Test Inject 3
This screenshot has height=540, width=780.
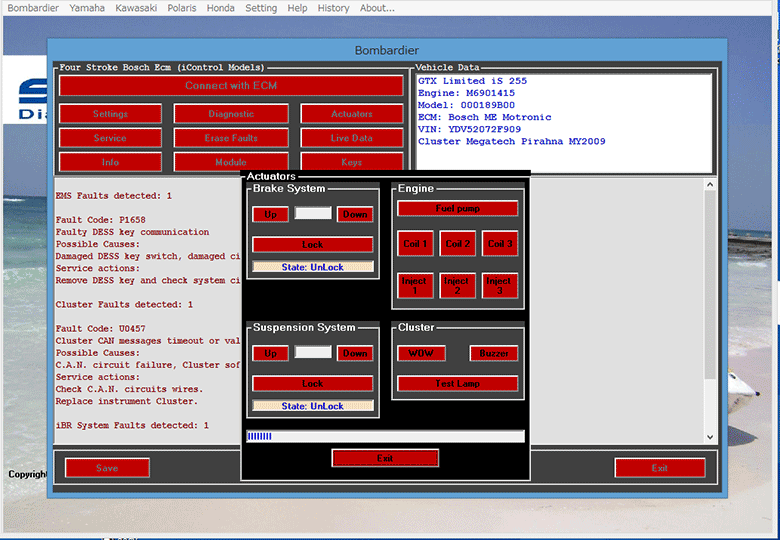499,285
